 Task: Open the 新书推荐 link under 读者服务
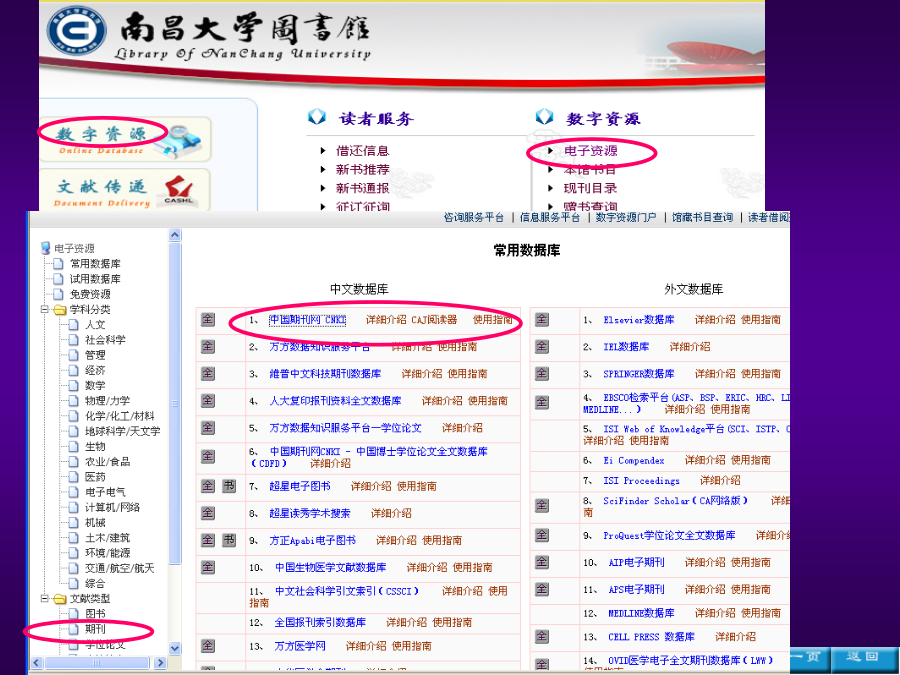pos(363,169)
